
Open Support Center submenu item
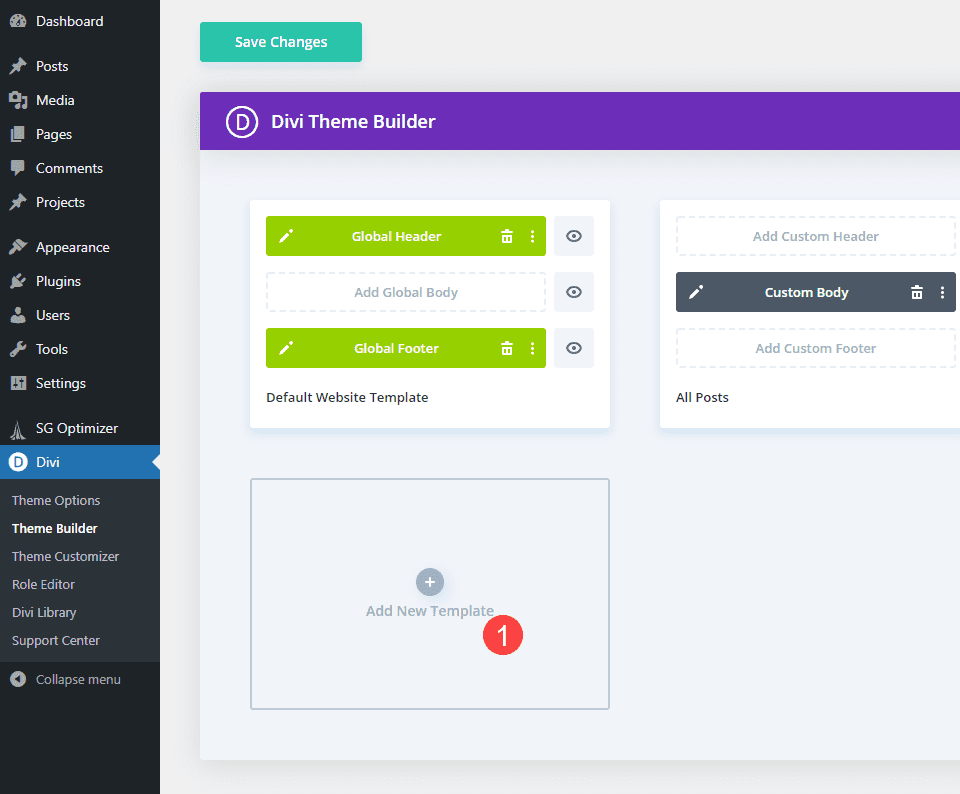tap(56, 640)
